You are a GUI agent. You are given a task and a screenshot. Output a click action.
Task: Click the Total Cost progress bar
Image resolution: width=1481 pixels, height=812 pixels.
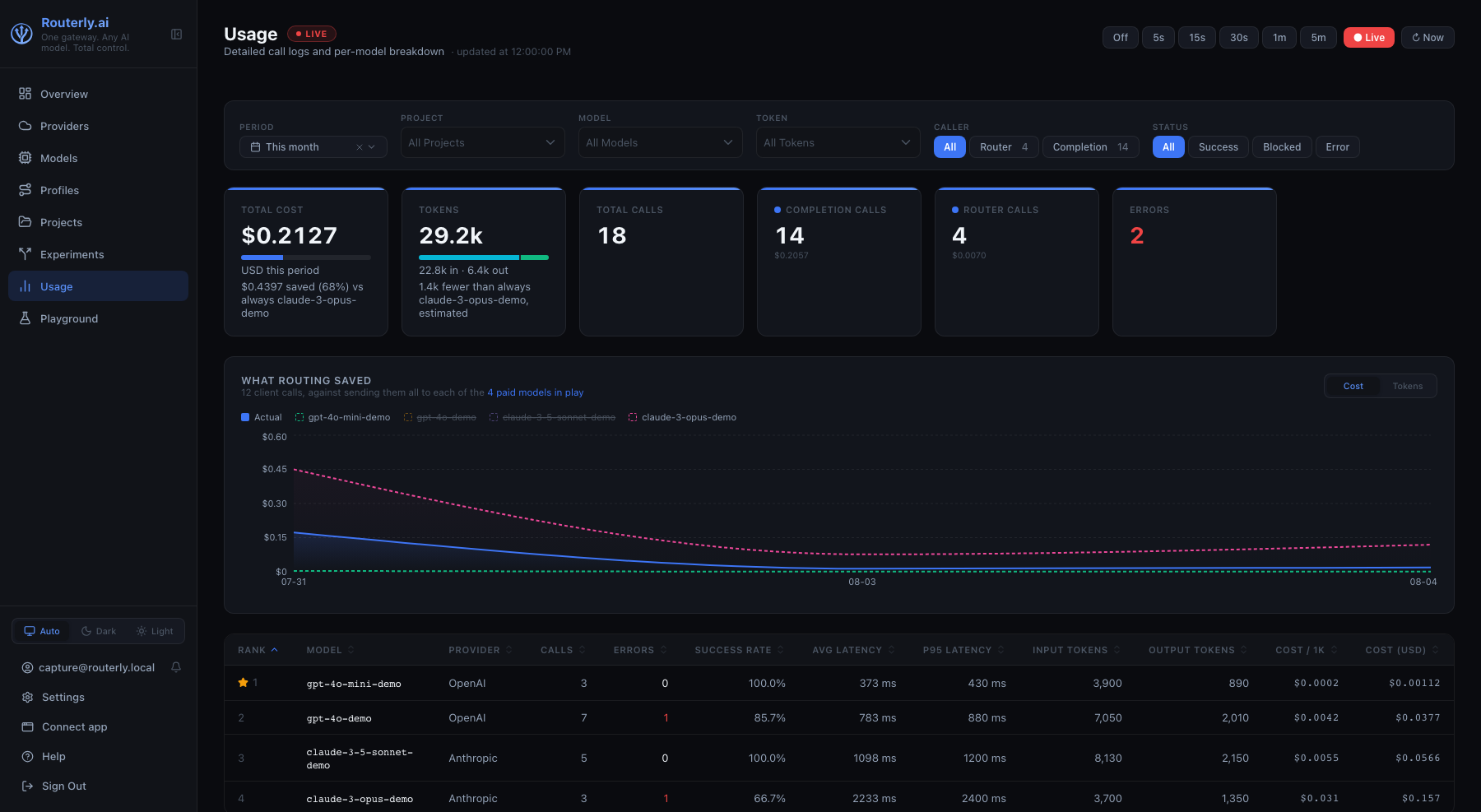(x=306, y=258)
